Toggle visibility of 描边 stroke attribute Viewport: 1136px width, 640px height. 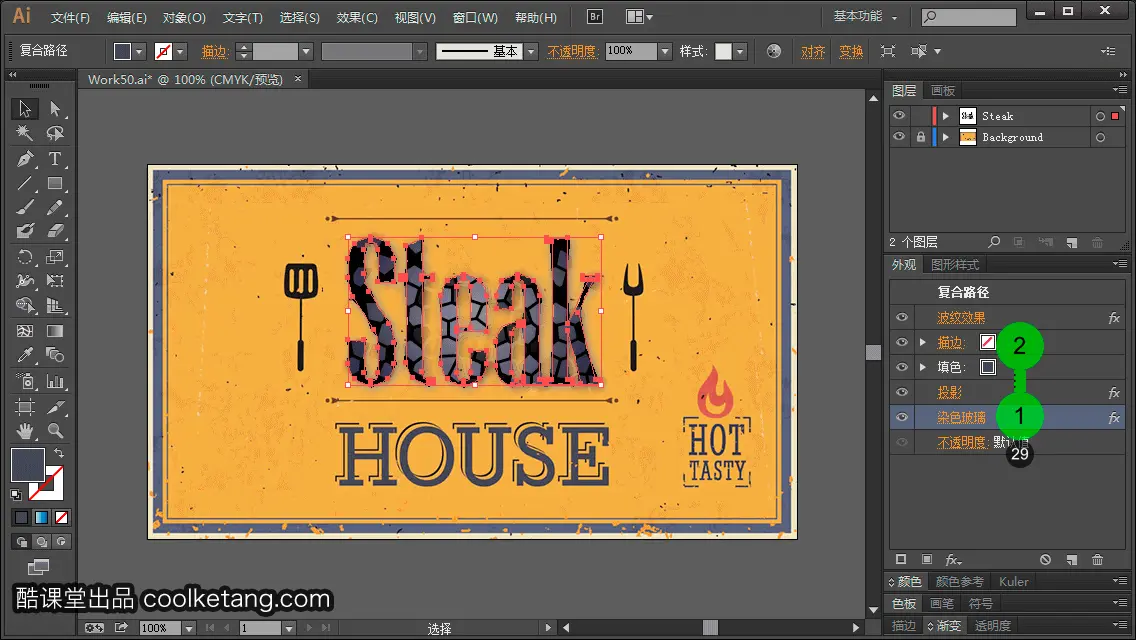click(x=902, y=342)
